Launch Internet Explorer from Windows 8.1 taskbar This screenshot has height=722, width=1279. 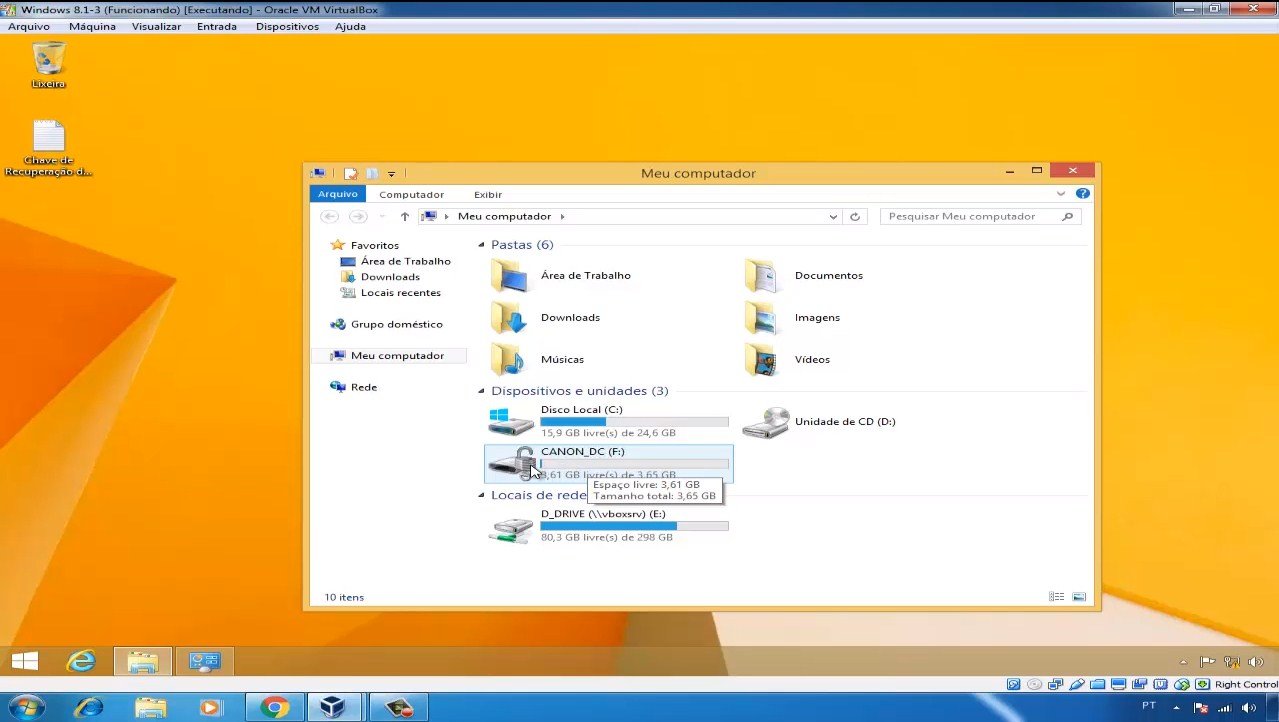[x=80, y=661]
